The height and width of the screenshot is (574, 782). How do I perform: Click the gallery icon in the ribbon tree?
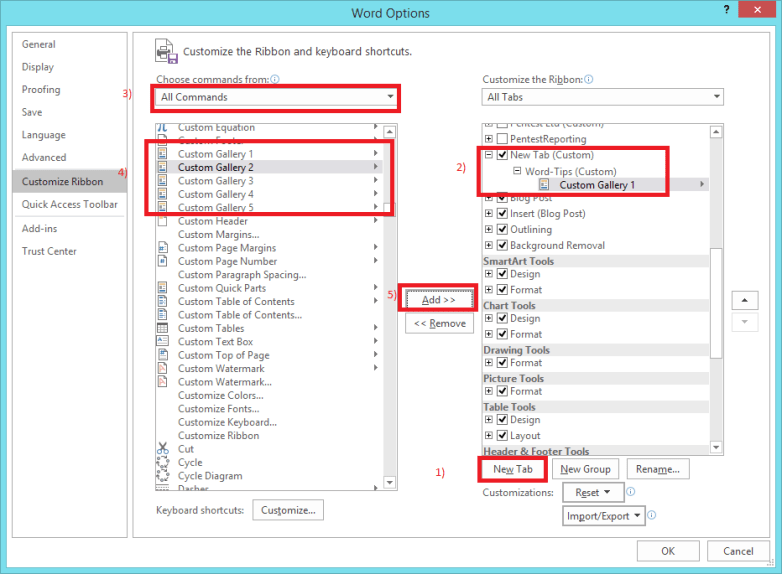tap(544, 185)
